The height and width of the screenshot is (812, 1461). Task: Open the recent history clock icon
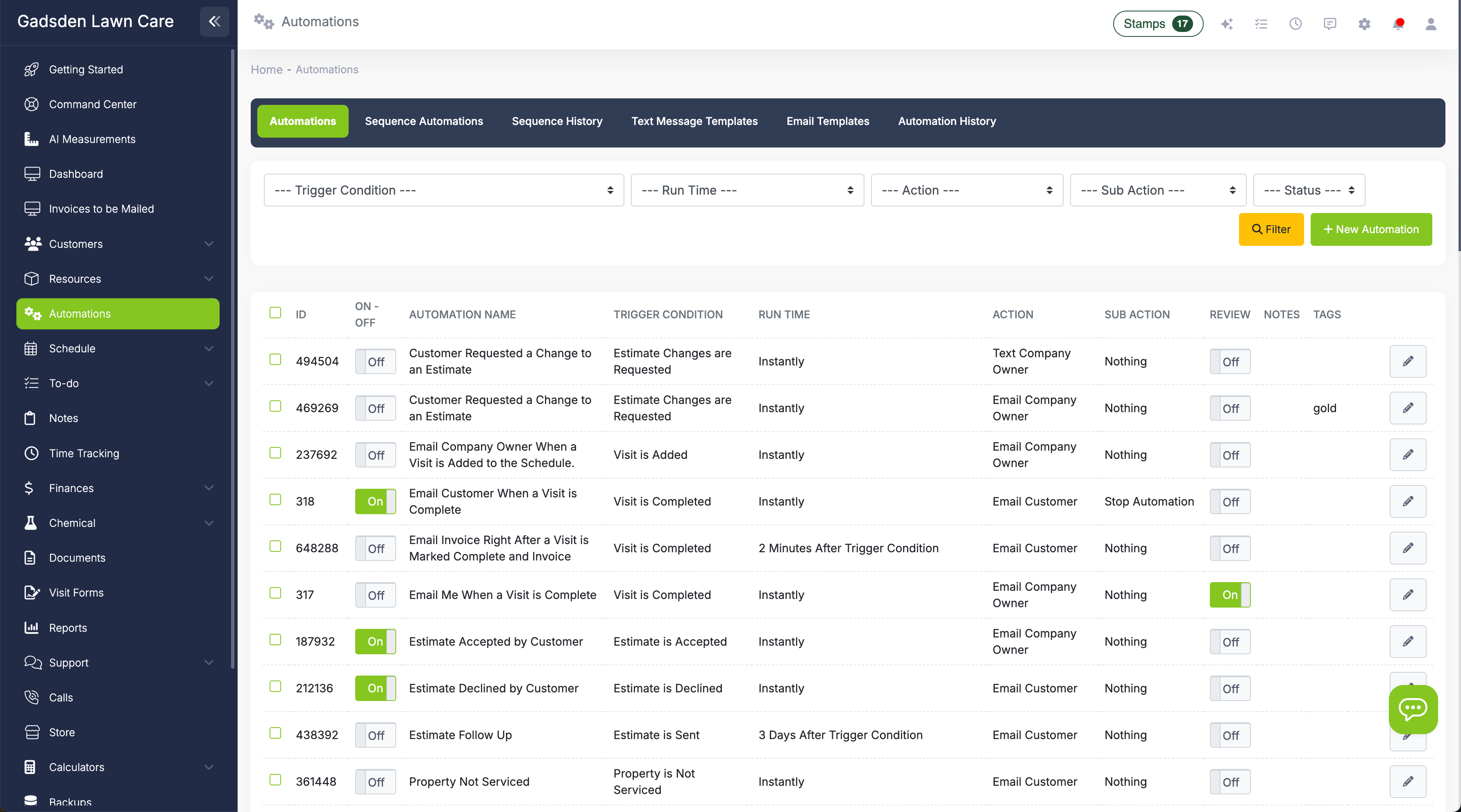[1295, 24]
